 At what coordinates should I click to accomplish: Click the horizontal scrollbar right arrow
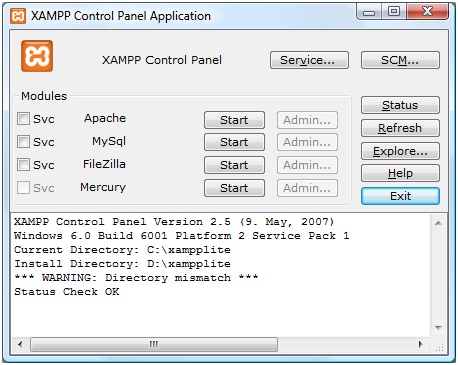tap(421, 344)
